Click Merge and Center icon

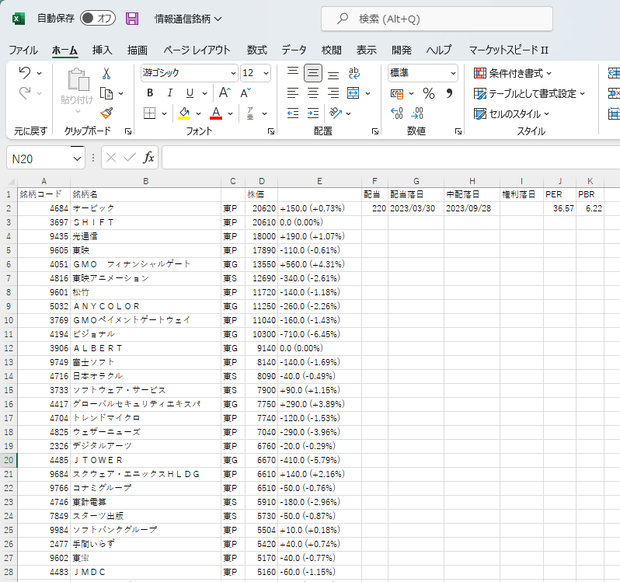353,93
